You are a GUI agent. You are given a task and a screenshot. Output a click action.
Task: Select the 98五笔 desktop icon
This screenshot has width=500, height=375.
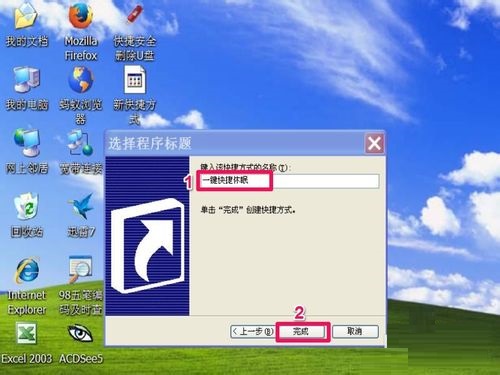point(81,270)
